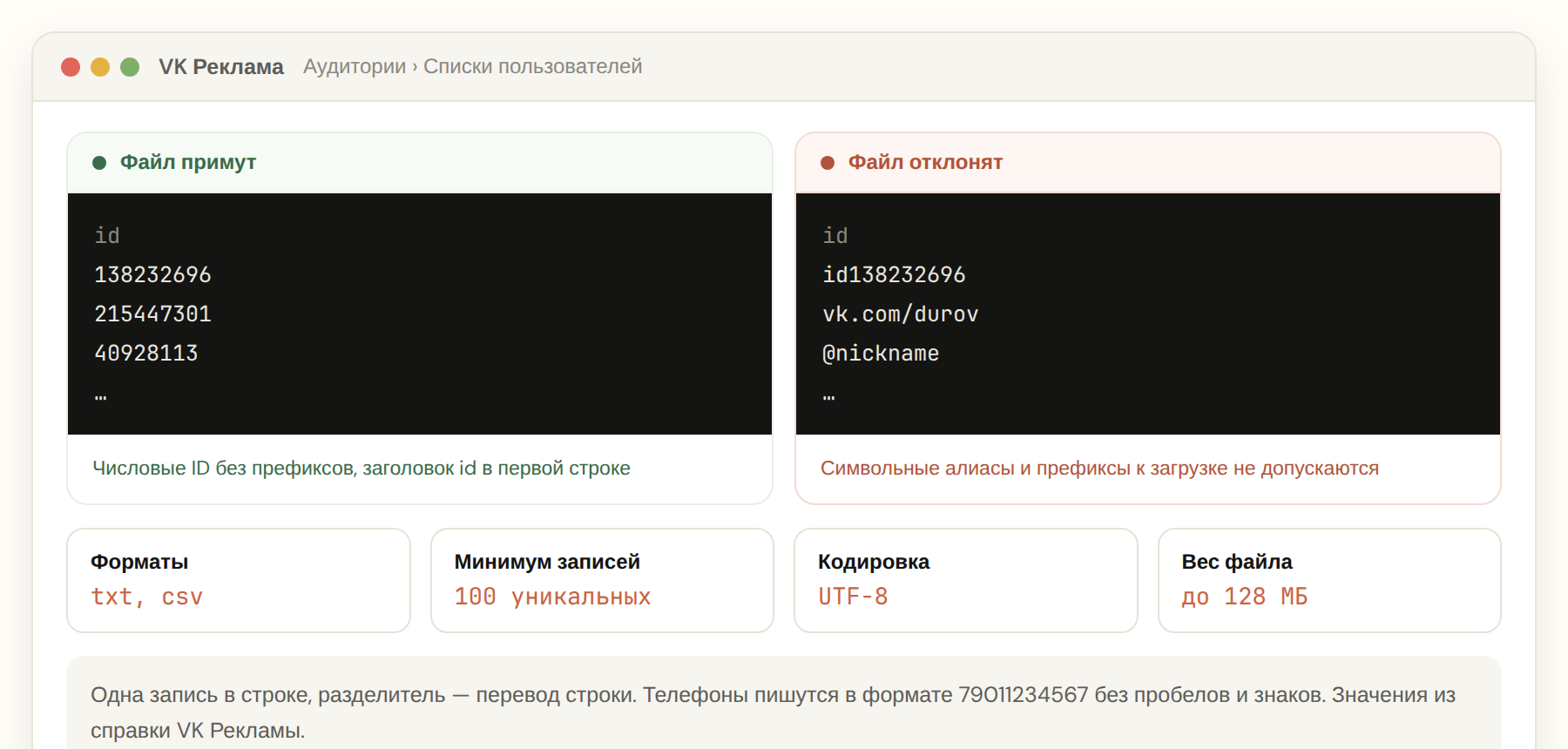The image size is (1568, 749).
Task: Click the ellipsis line in rejected file
Action: point(829,396)
